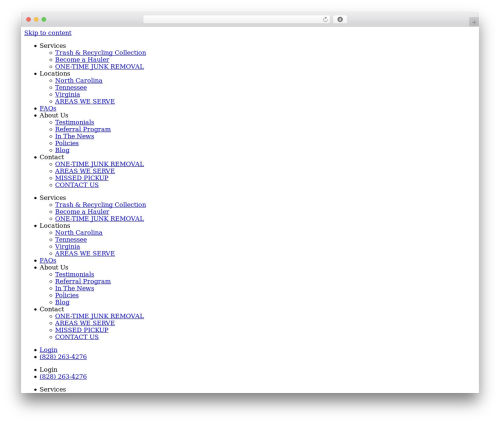The image size is (500, 423).
Task: Open first Testimonials link under About Us
Action: [x=75, y=122]
